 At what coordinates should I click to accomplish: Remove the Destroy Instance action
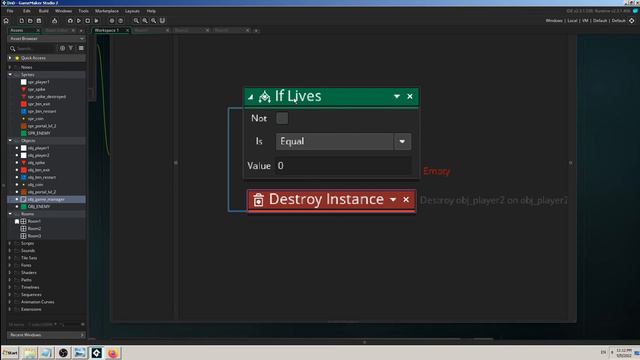coord(406,200)
